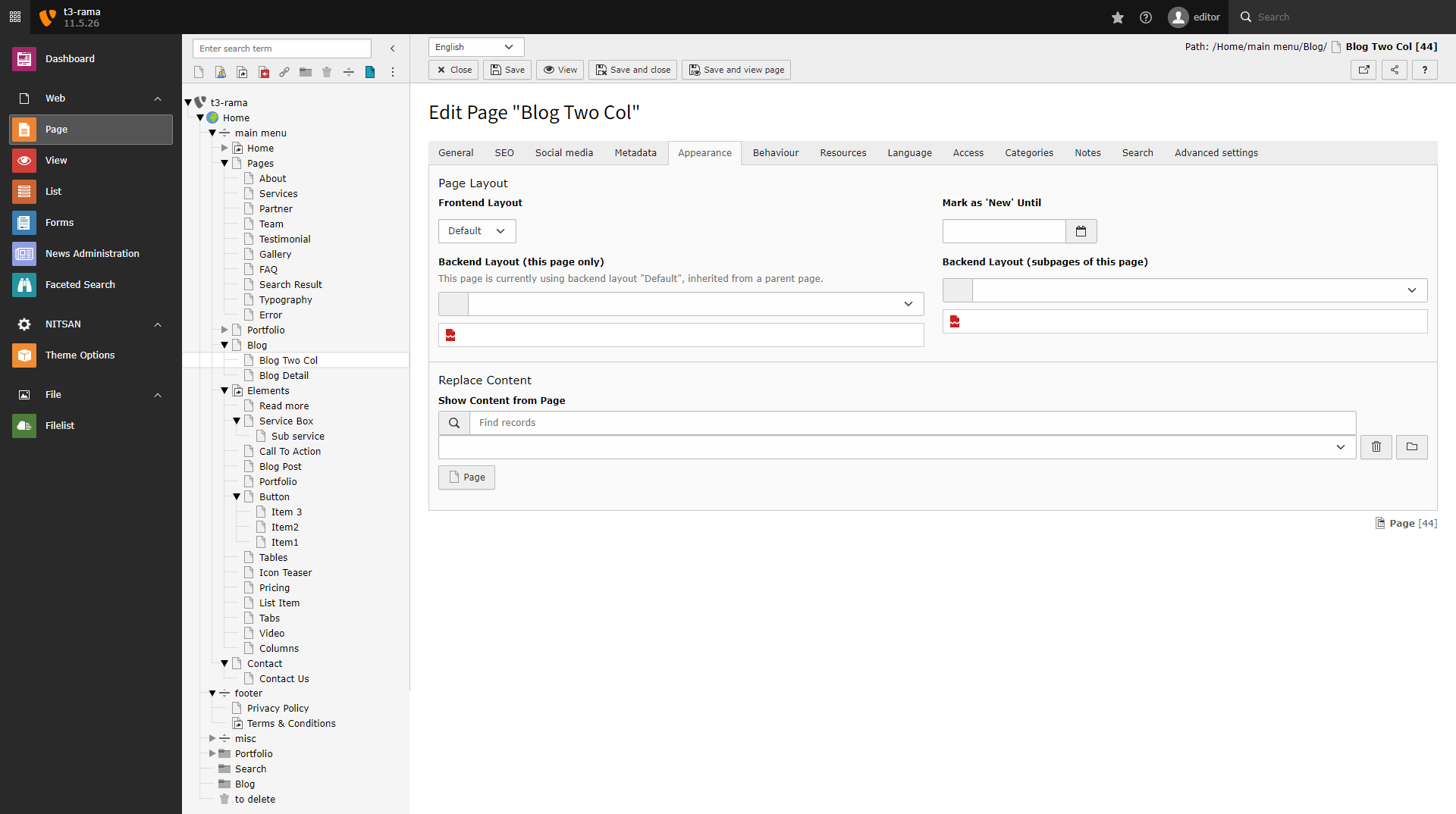Open record in new window icon
1456x814 pixels.
(x=1363, y=70)
